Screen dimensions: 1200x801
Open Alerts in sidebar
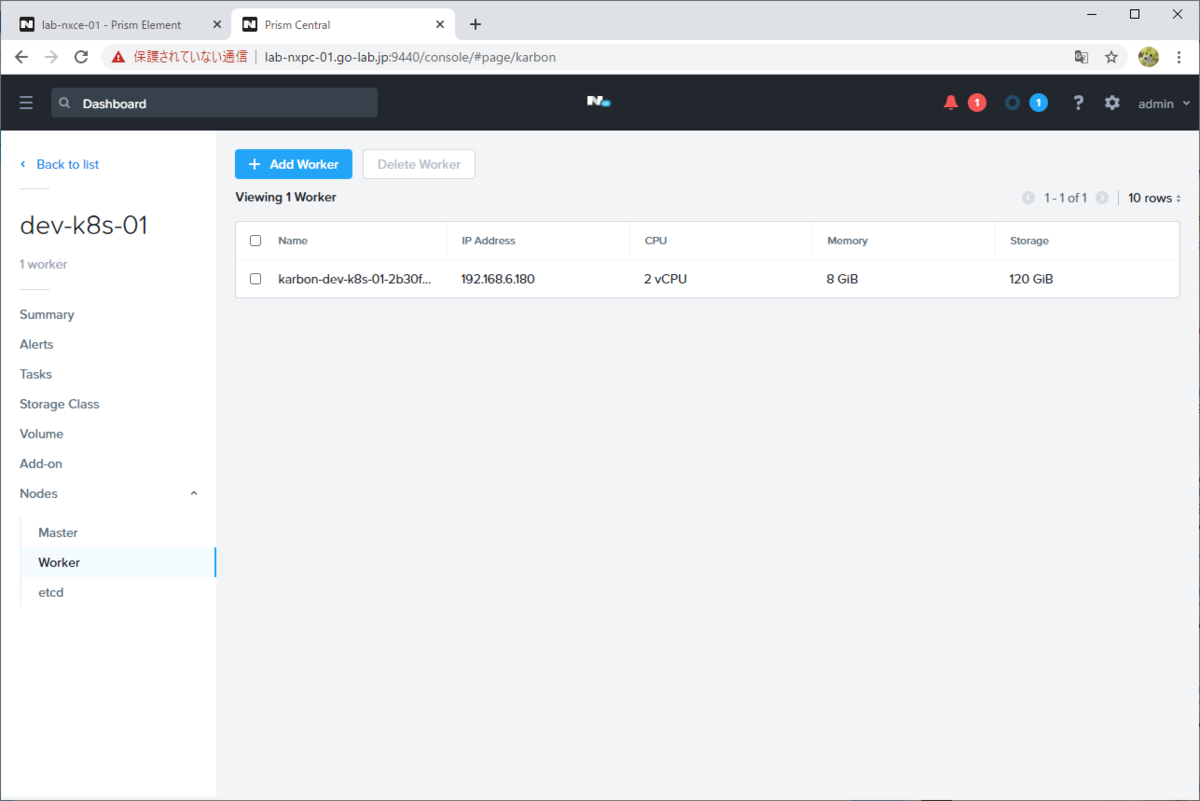[37, 344]
